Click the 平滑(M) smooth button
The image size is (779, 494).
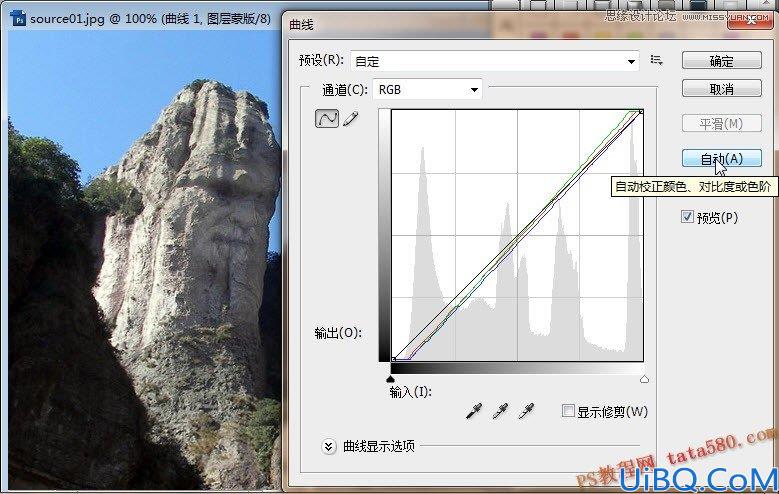721,123
